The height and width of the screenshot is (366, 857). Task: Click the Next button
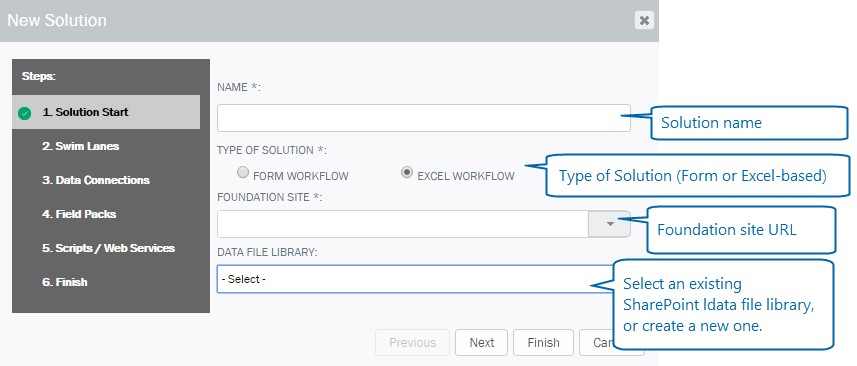click(x=482, y=343)
